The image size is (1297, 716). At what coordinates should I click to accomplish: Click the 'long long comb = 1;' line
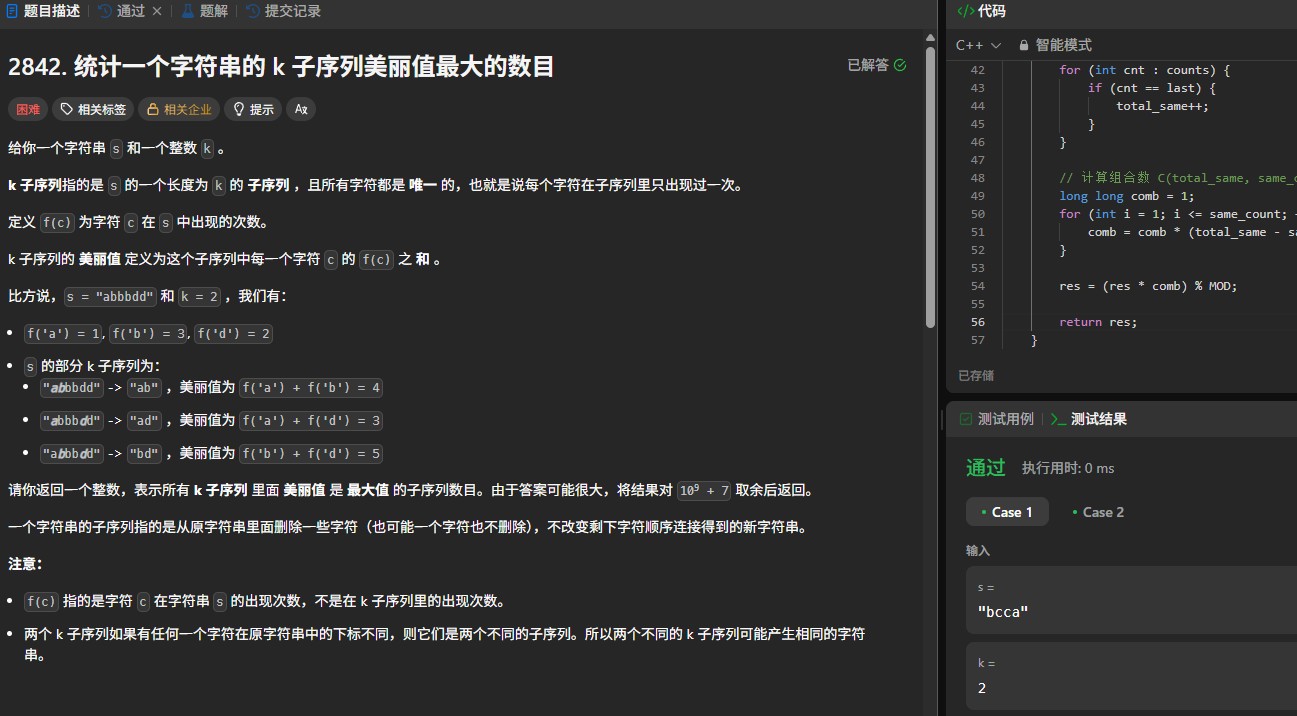(x=1126, y=196)
